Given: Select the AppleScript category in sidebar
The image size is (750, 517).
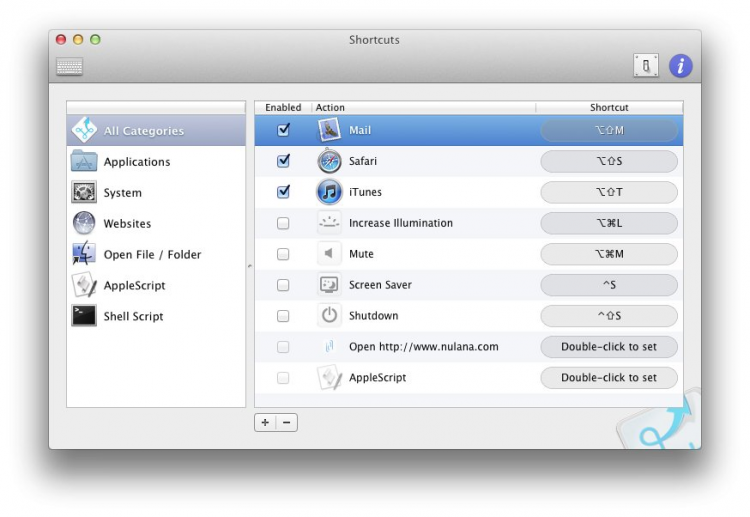Looking at the screenshot, I should pos(156,285).
